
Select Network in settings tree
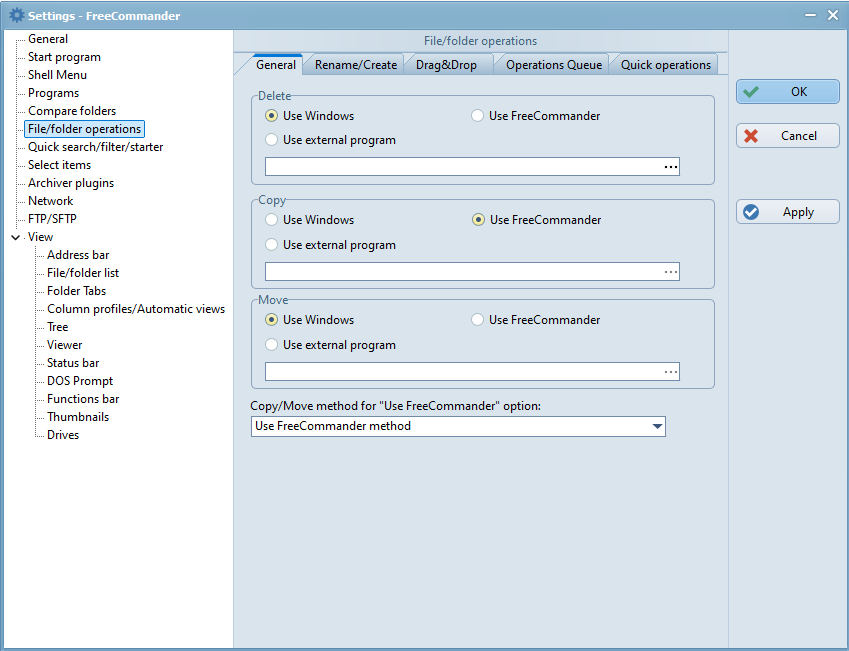point(50,201)
